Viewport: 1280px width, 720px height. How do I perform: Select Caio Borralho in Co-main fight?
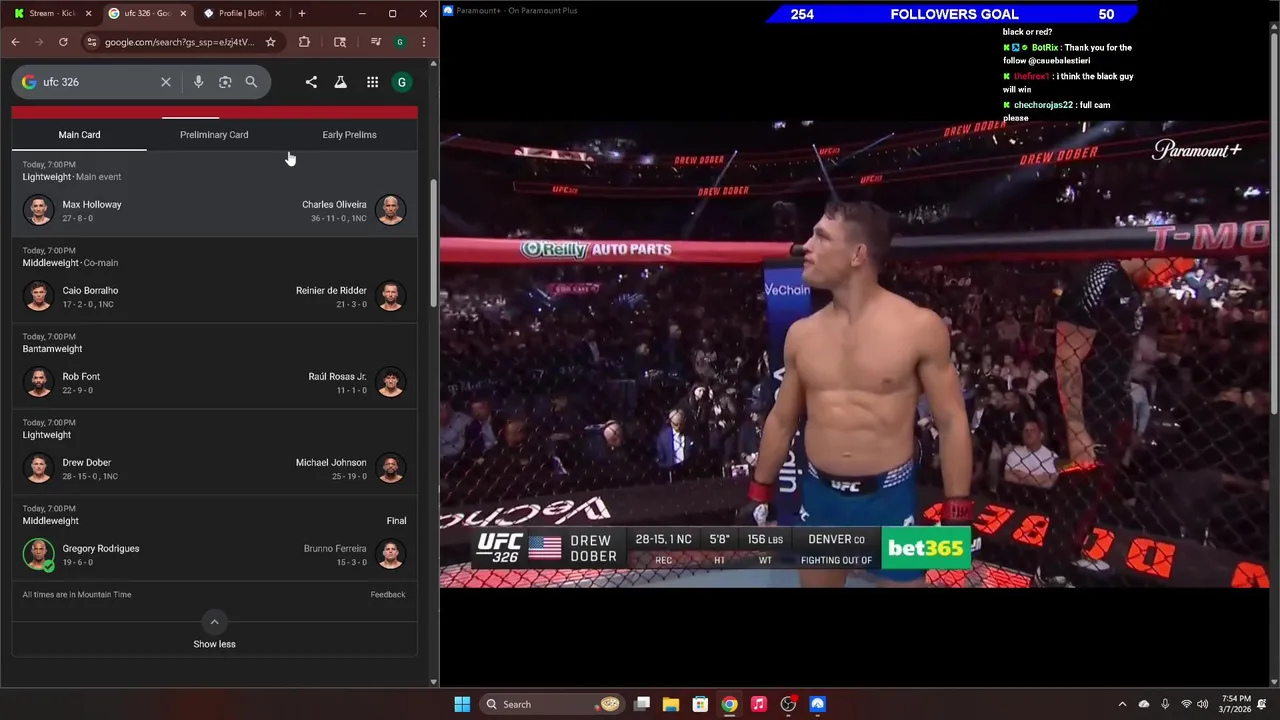point(90,290)
